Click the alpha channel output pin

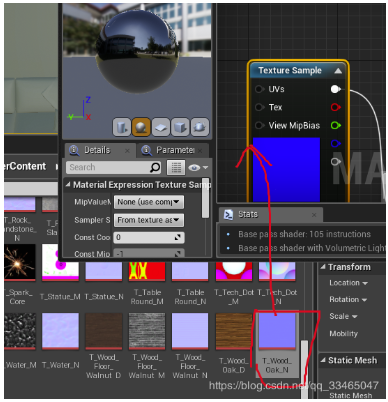335,162
